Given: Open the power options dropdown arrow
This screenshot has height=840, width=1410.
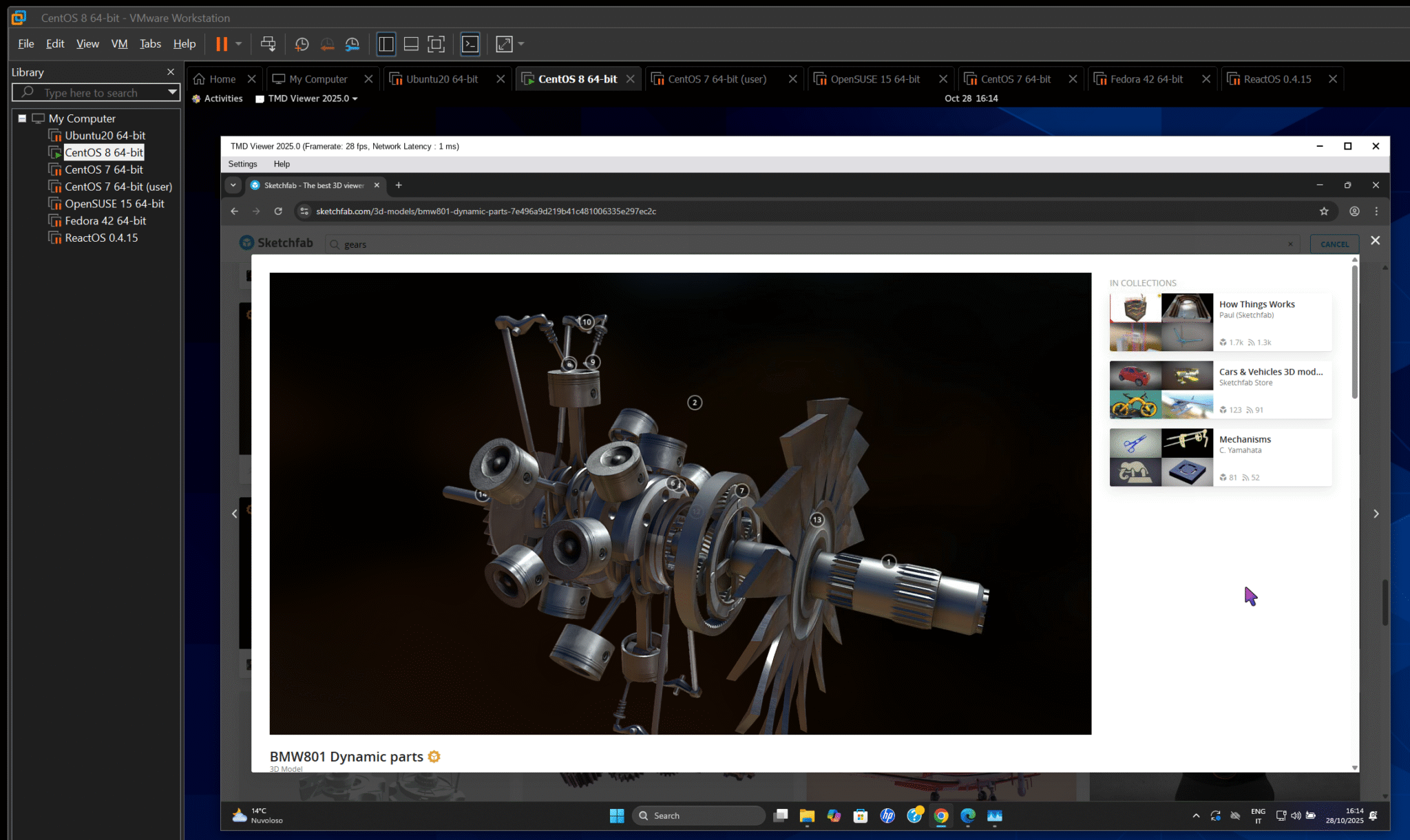Looking at the screenshot, I should [239, 44].
